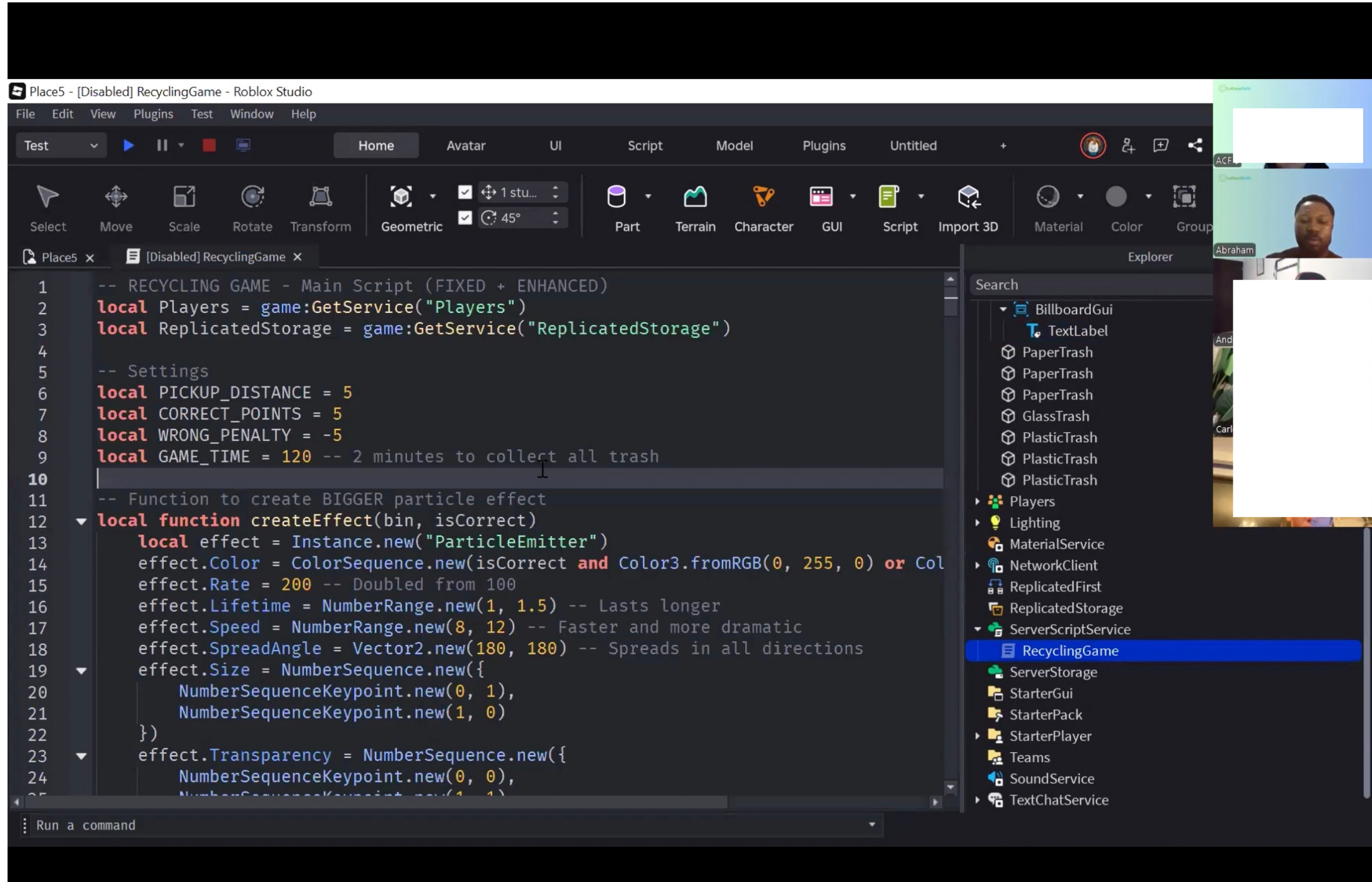
Task: Increase the rotation angle stepper
Action: click(556, 213)
